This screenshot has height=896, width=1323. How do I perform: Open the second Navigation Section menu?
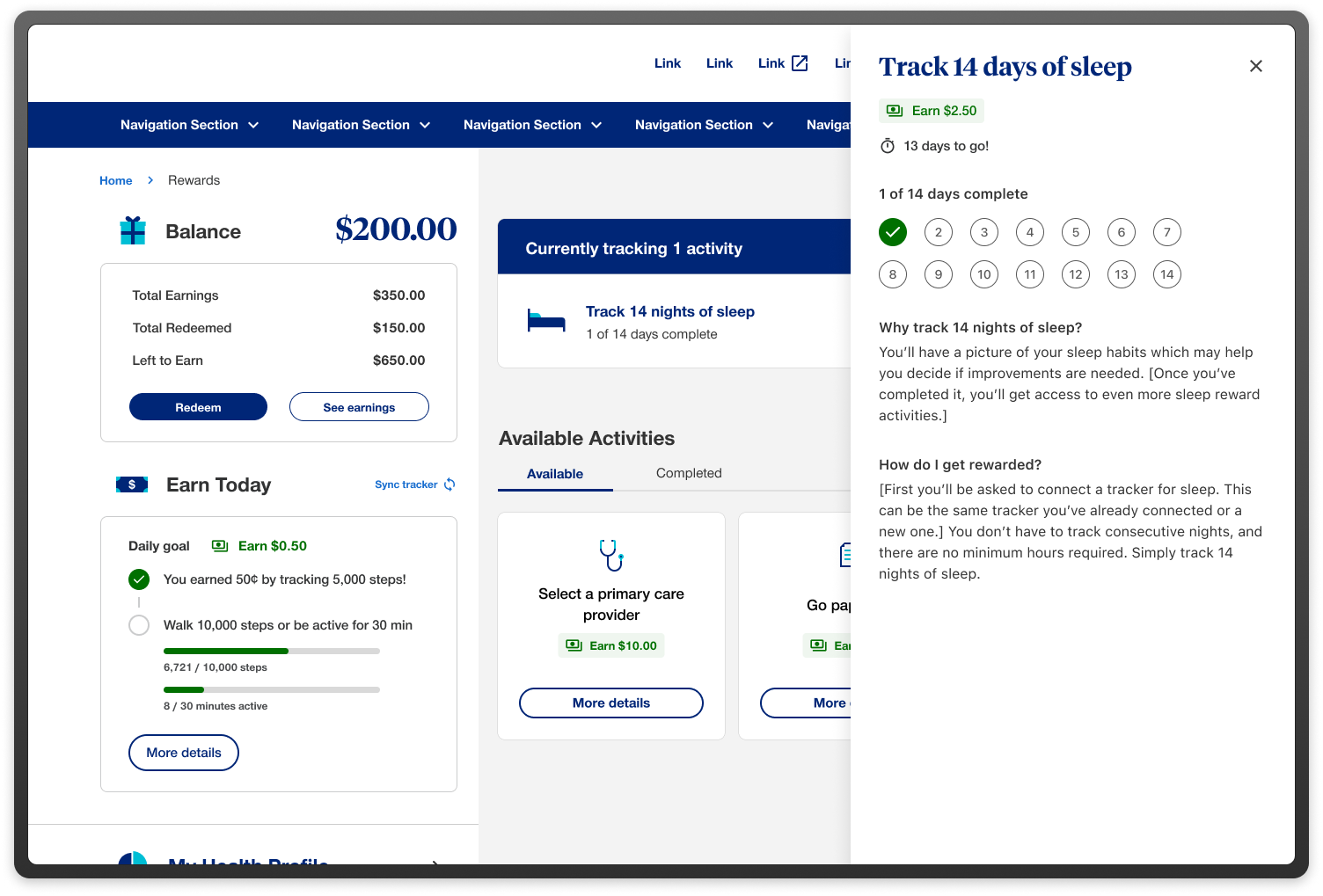361,124
